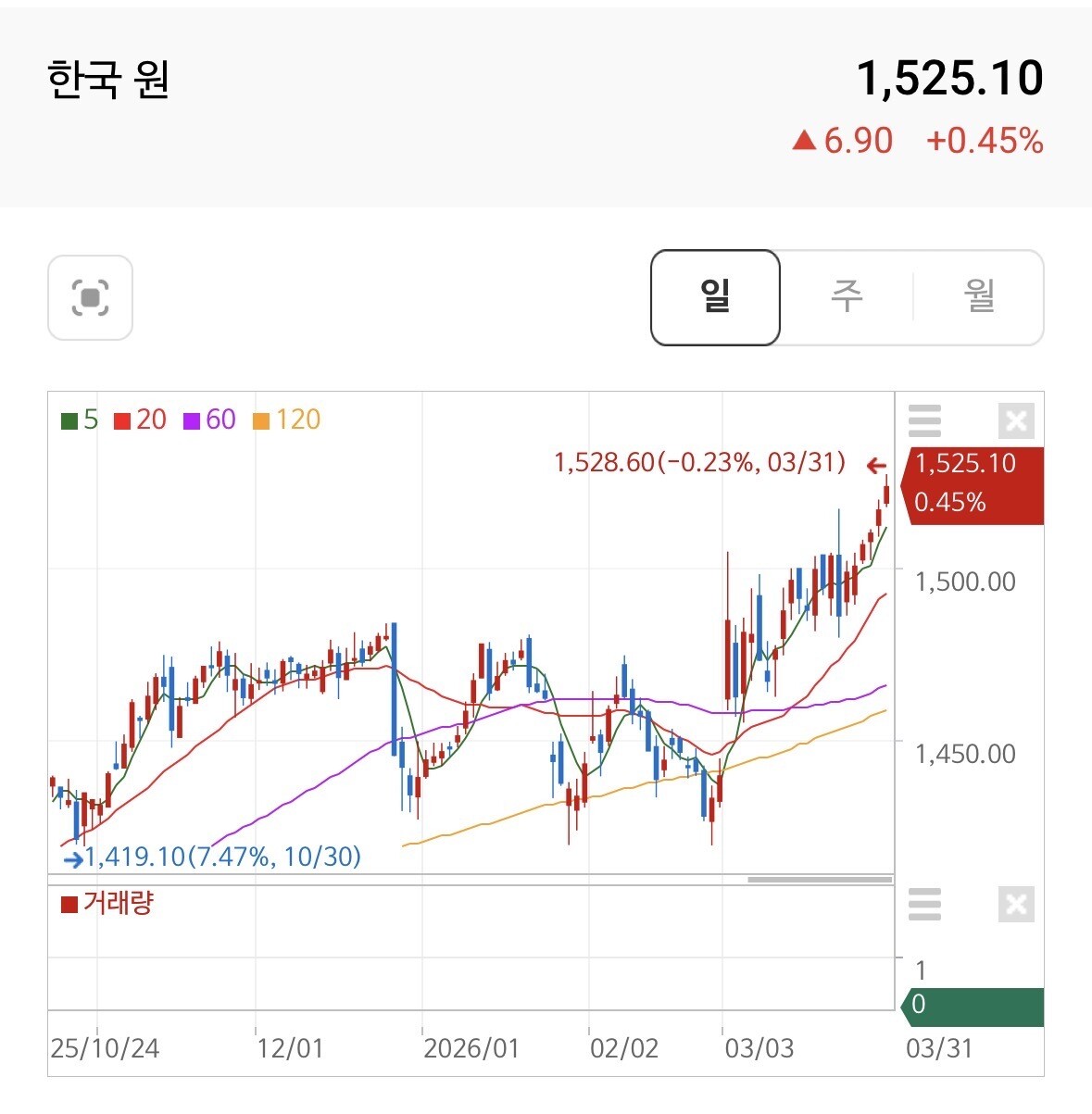Switch to the 월 monthly tab
The height and width of the screenshot is (1114, 1092).
[x=979, y=297]
